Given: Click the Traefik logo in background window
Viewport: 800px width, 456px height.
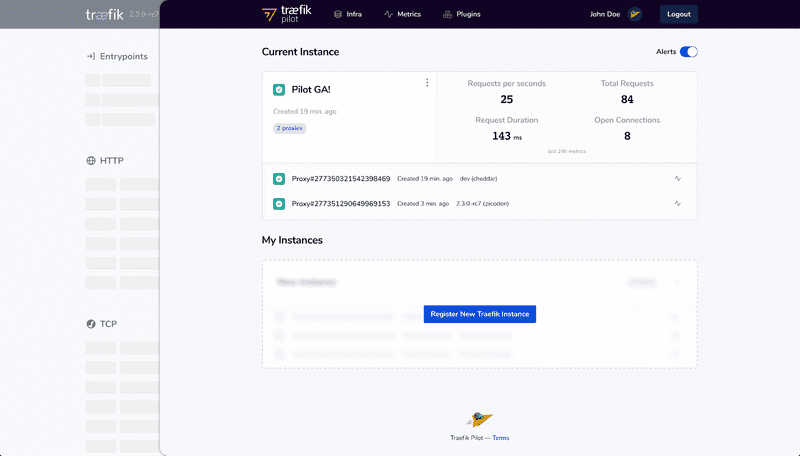Looking at the screenshot, I should tap(105, 15).
